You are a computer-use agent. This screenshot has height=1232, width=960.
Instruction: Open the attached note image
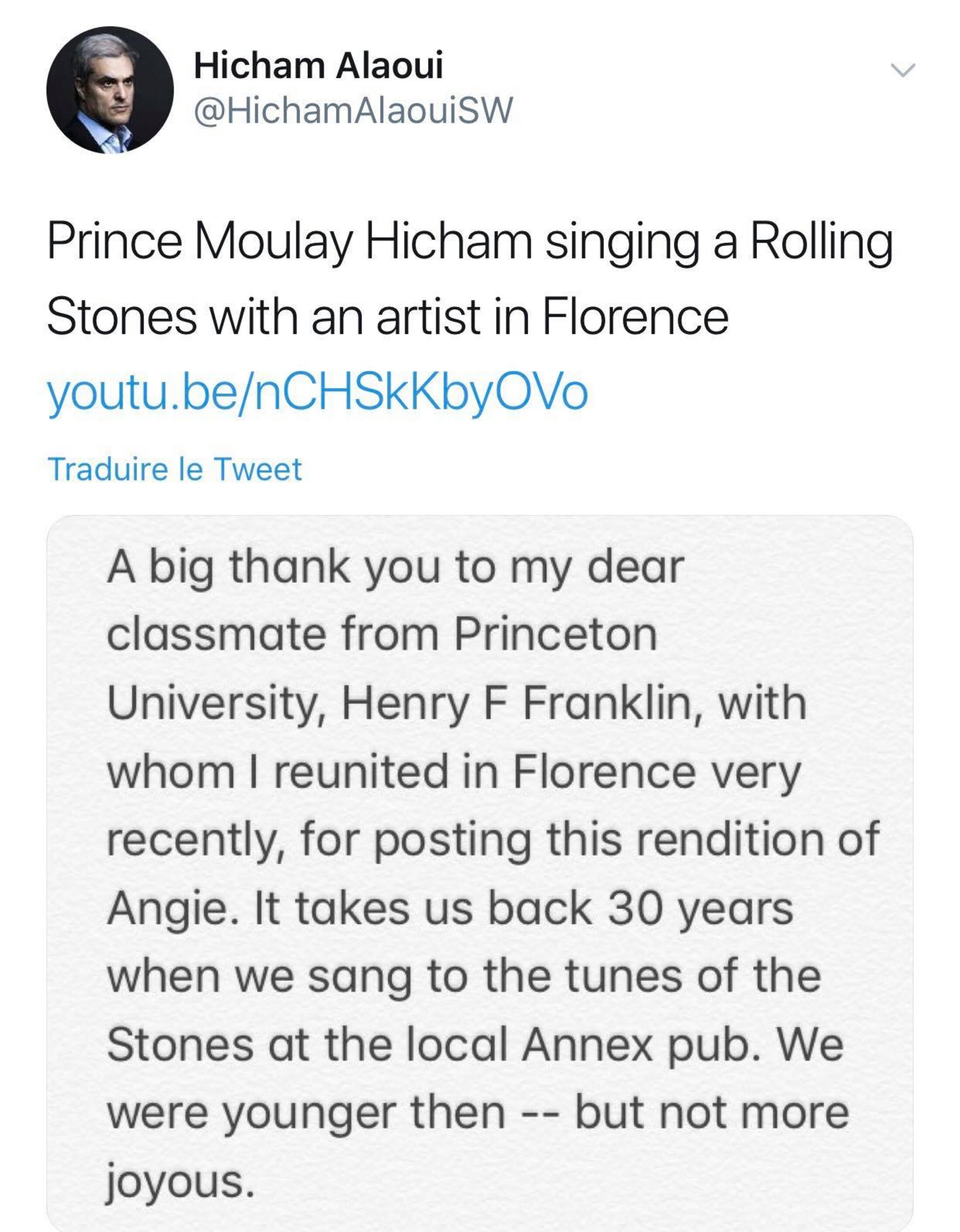(479, 869)
